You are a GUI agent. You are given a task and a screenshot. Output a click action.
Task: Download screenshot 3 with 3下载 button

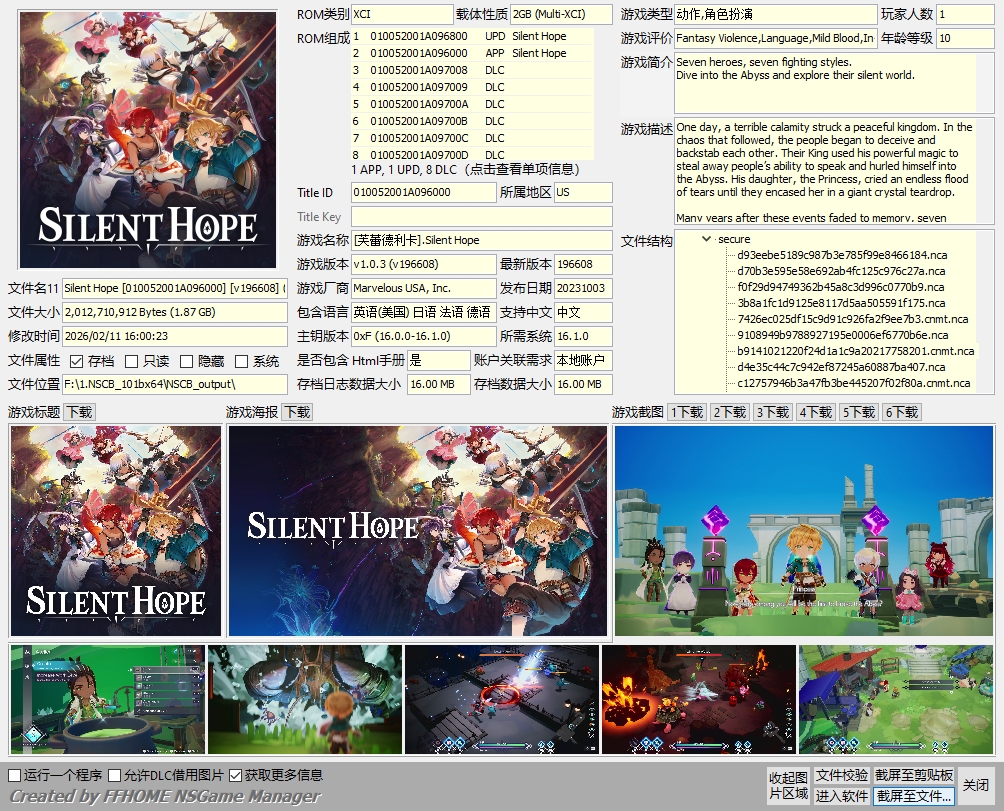click(773, 412)
